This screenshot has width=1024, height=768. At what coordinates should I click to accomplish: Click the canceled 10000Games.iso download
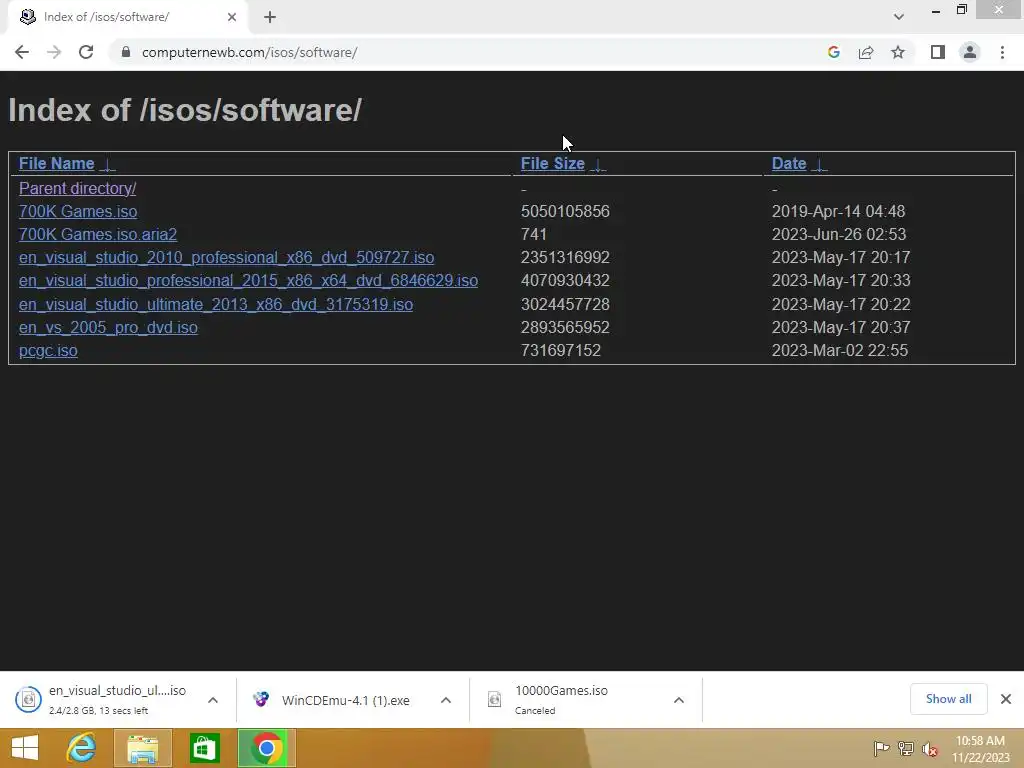pyautogui.click(x=562, y=699)
